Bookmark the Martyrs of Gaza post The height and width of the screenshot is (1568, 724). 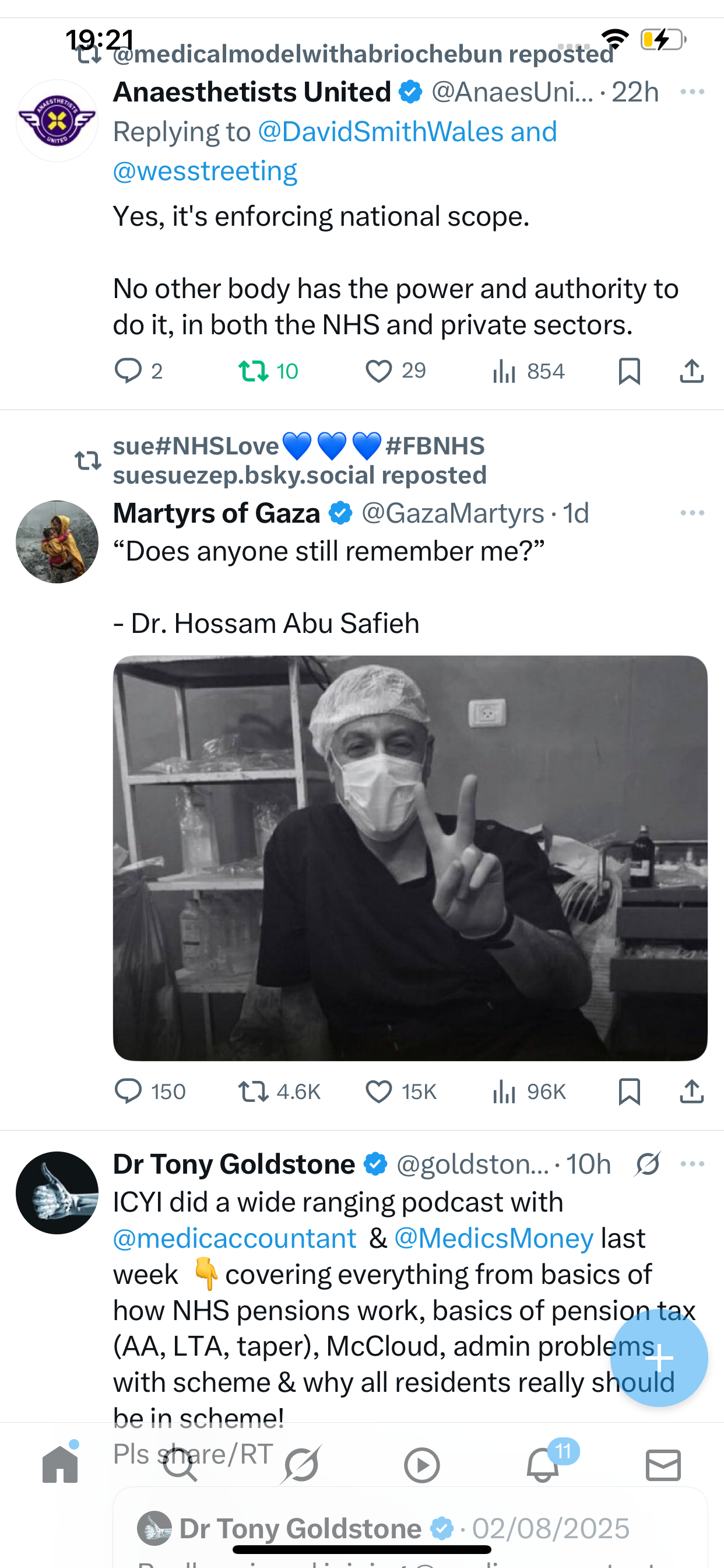tap(629, 1091)
